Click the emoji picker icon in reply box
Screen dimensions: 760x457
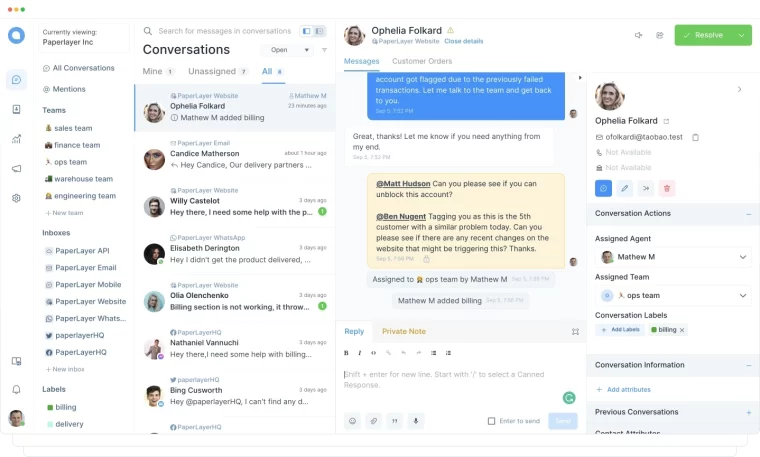click(352, 421)
